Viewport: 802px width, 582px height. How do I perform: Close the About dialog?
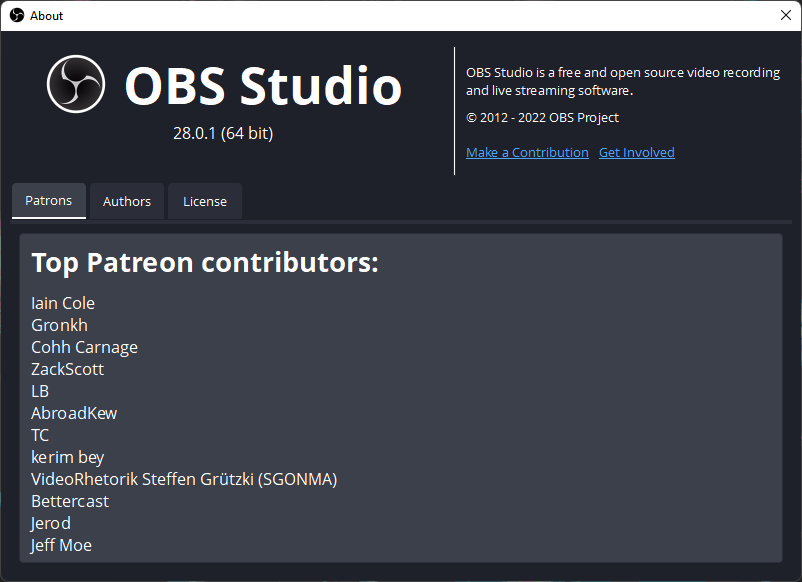click(x=786, y=15)
